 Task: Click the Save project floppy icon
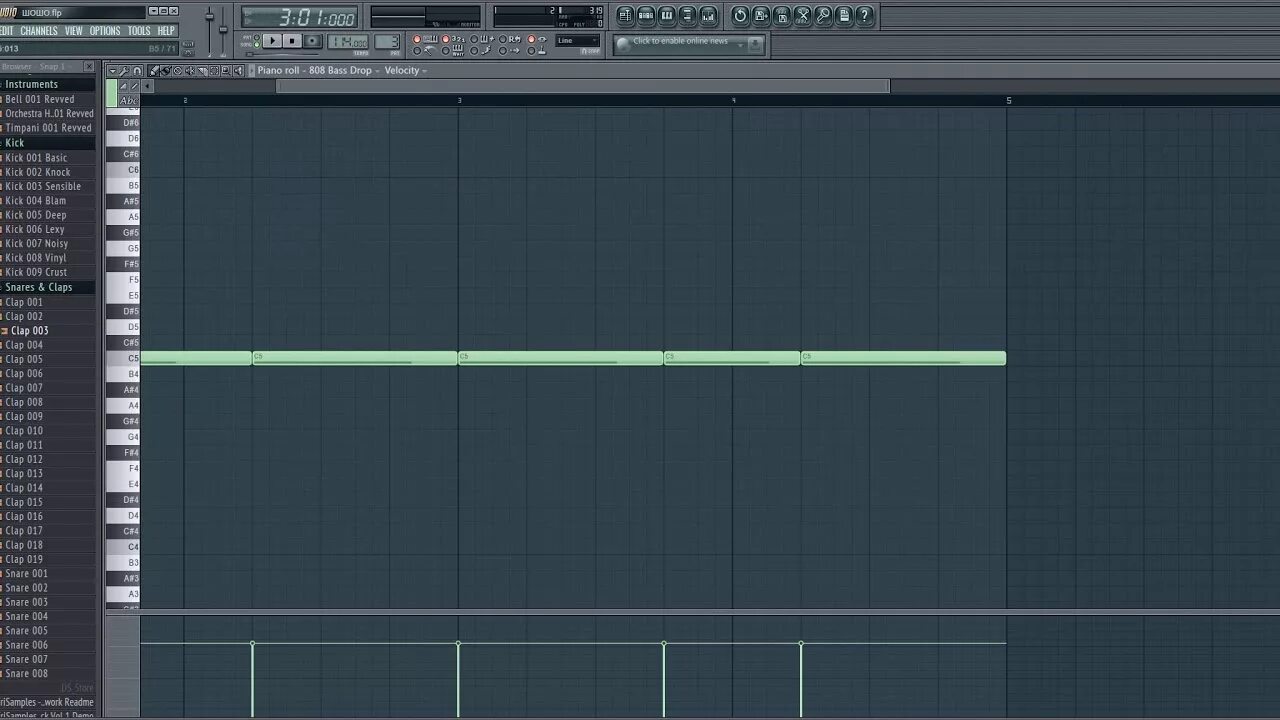tap(761, 15)
